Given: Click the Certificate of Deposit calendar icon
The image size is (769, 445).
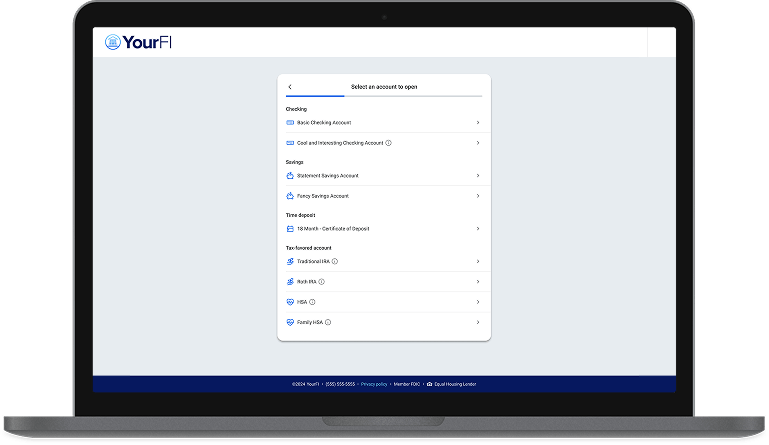Looking at the screenshot, I should pos(290,228).
